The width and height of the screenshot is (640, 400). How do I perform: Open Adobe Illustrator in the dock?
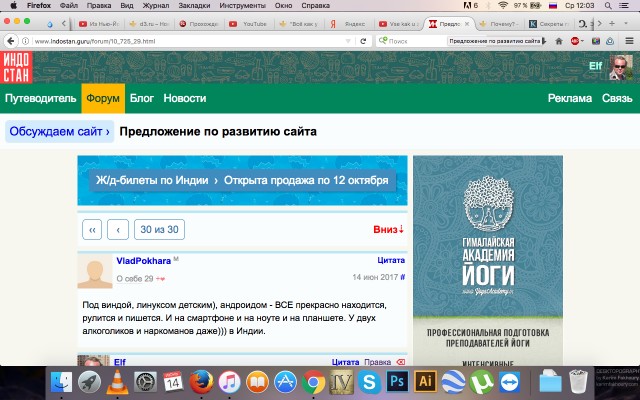[424, 381]
